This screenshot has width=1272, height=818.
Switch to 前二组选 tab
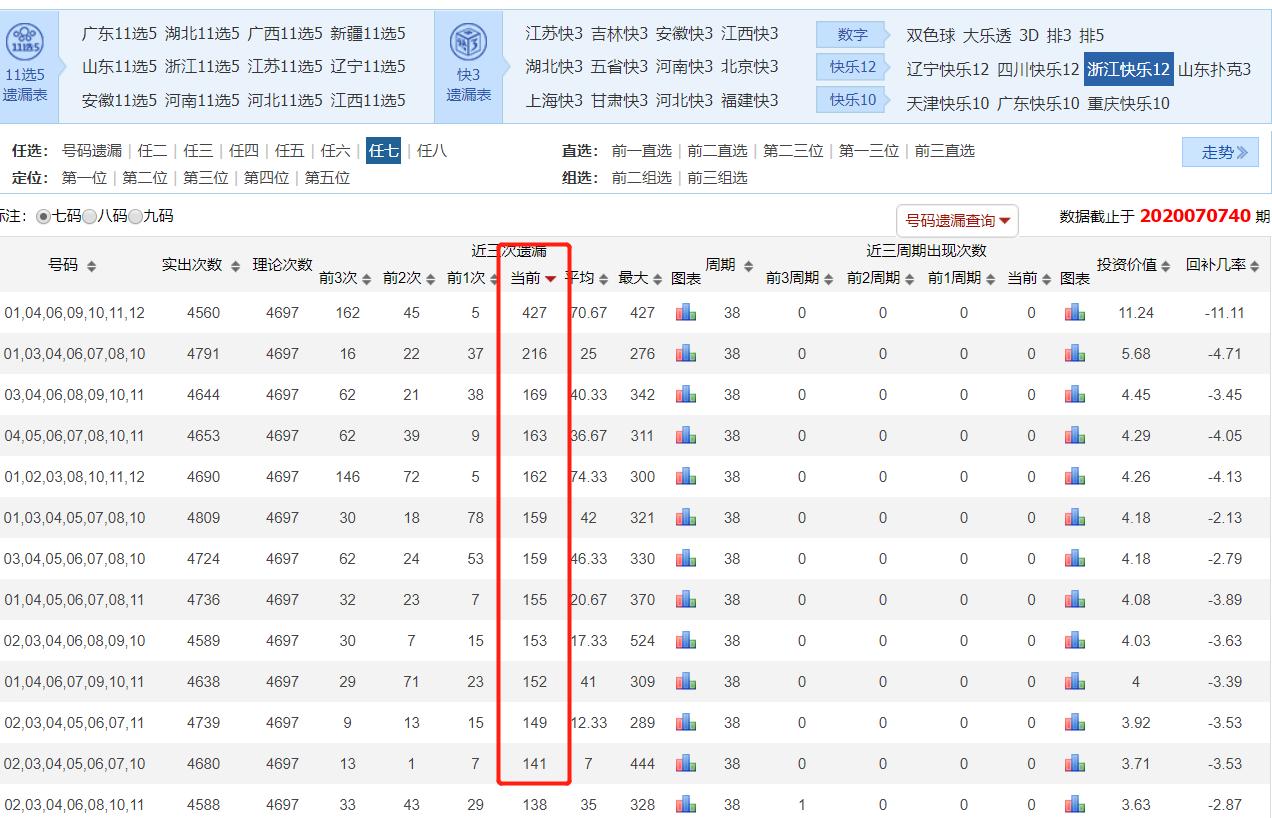click(641, 178)
